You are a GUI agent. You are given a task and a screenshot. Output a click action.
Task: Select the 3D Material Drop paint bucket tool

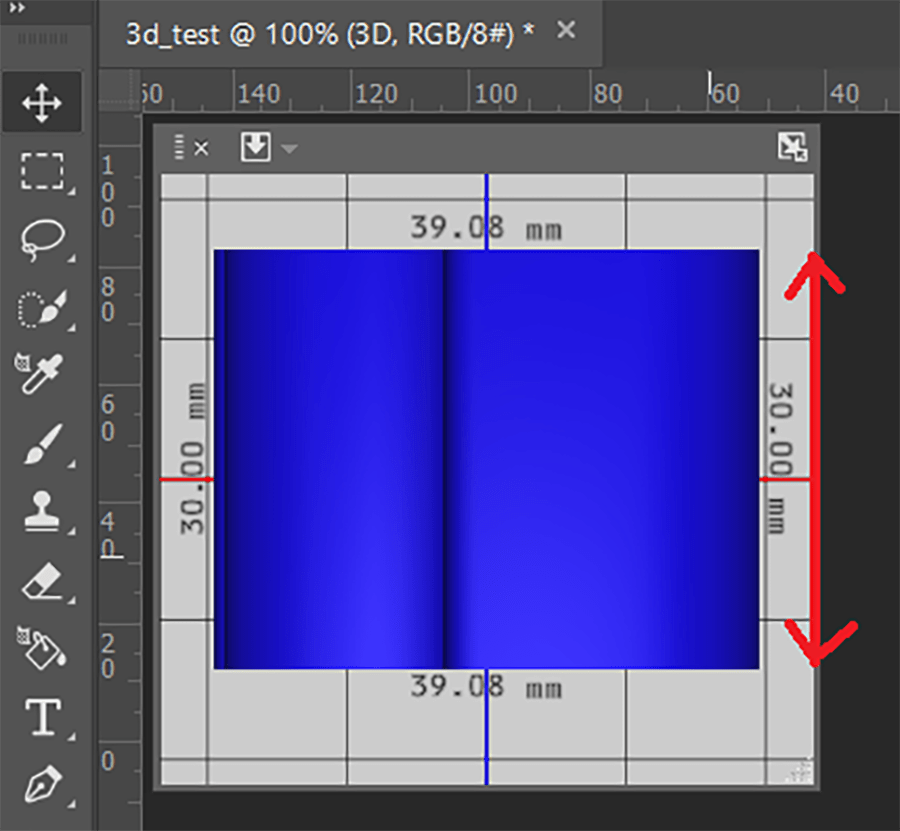(40, 647)
